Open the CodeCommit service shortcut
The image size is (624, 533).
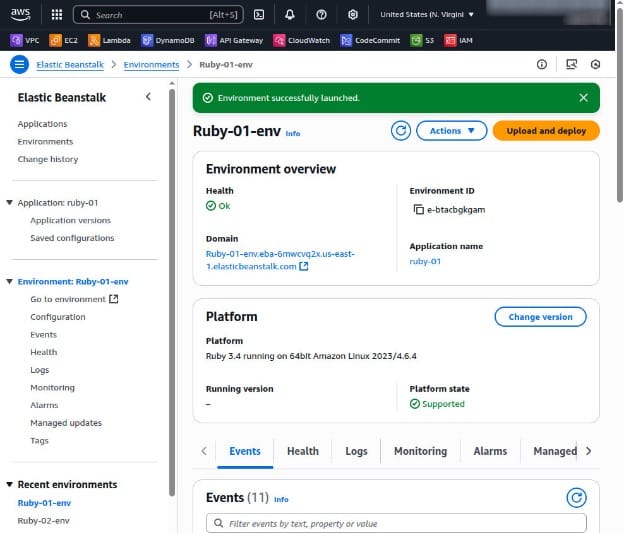pyautogui.click(x=370, y=40)
